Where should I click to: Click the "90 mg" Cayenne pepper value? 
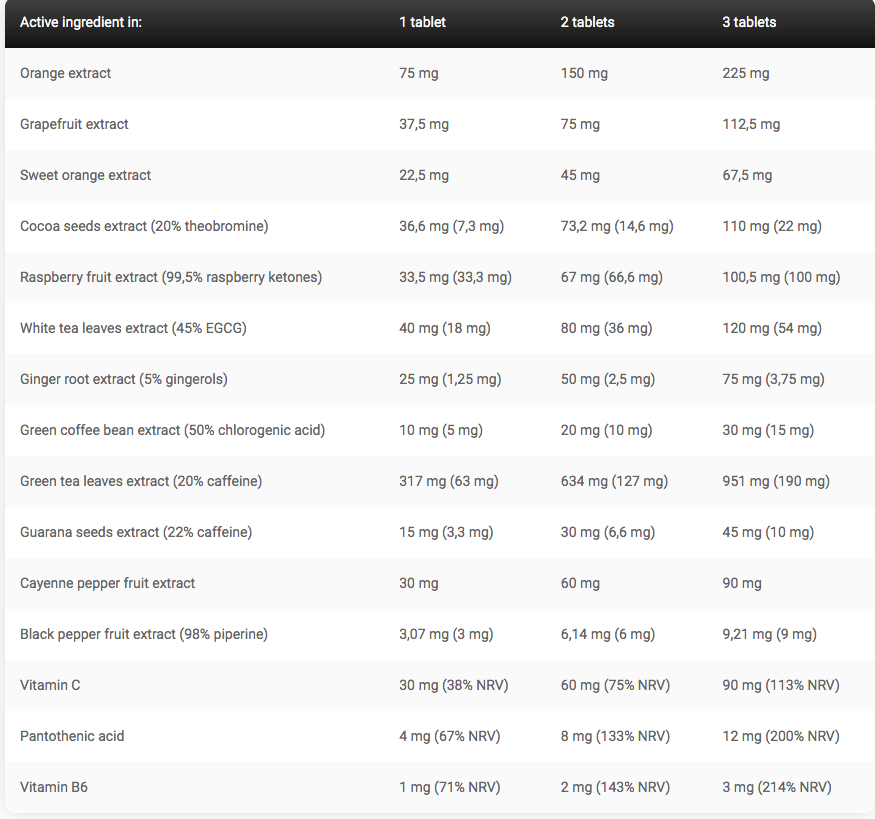[x=742, y=583]
